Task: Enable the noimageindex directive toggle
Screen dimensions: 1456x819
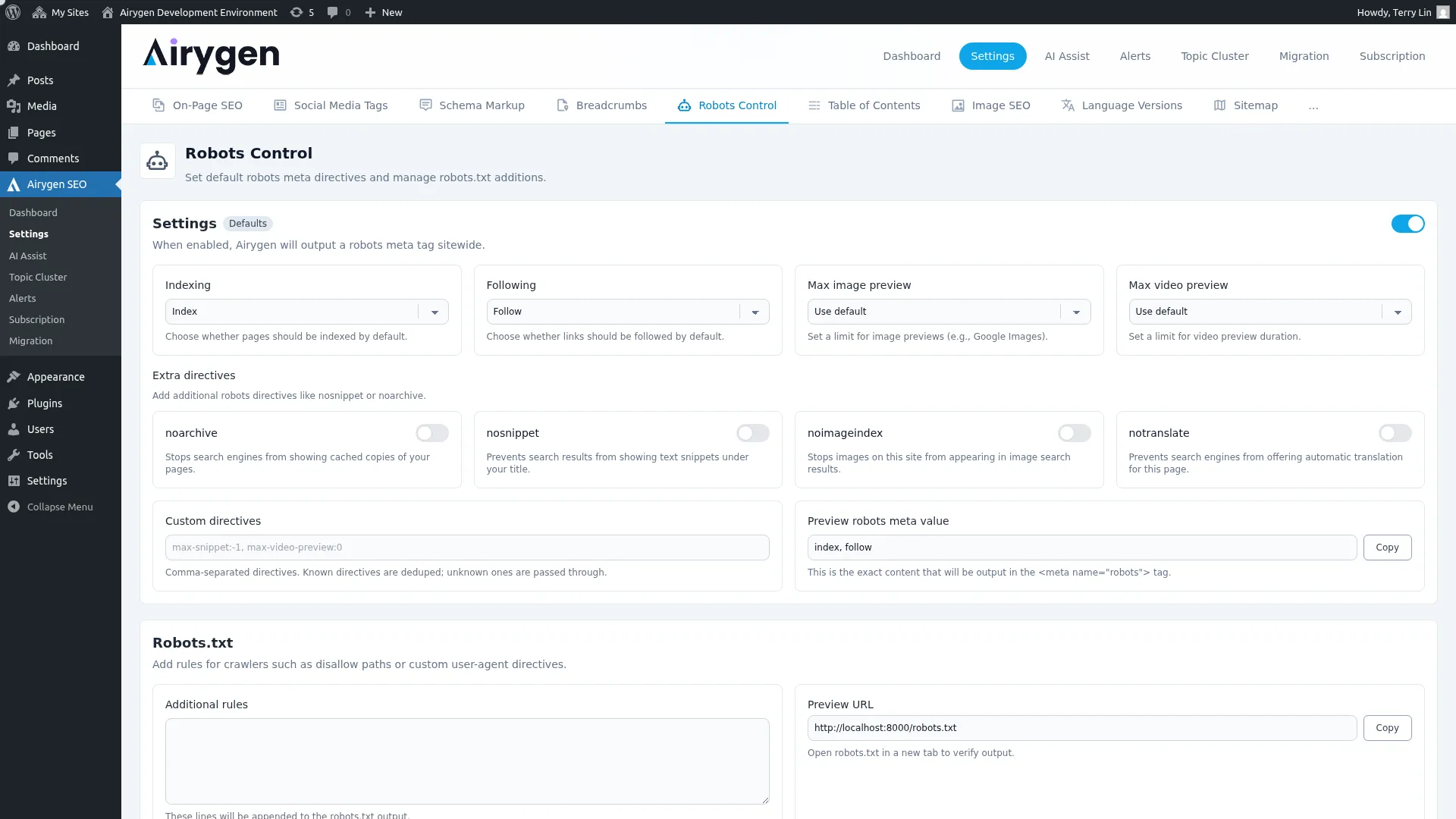Action: tap(1074, 433)
